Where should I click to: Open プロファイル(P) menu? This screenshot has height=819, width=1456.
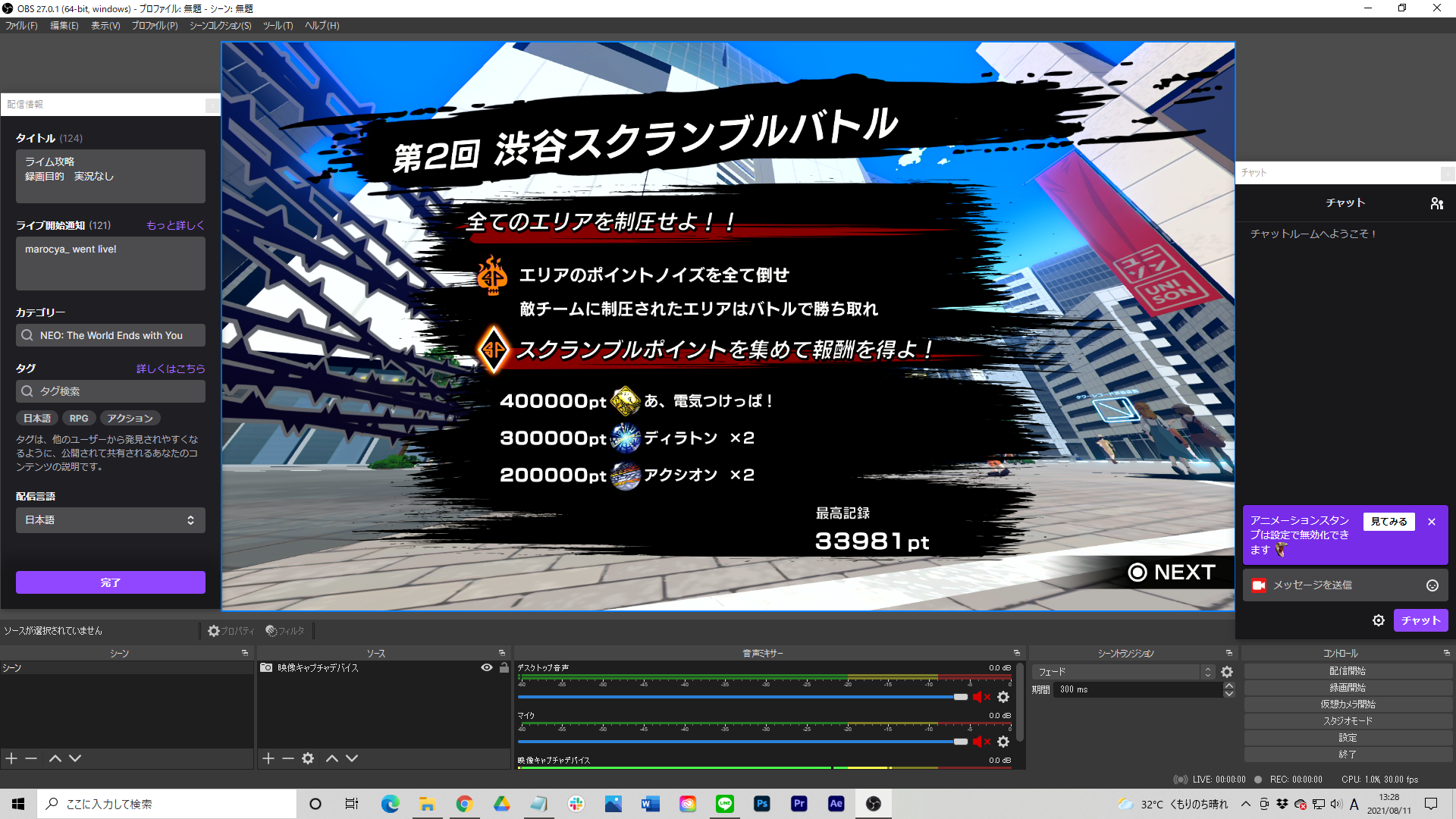pyautogui.click(x=155, y=26)
